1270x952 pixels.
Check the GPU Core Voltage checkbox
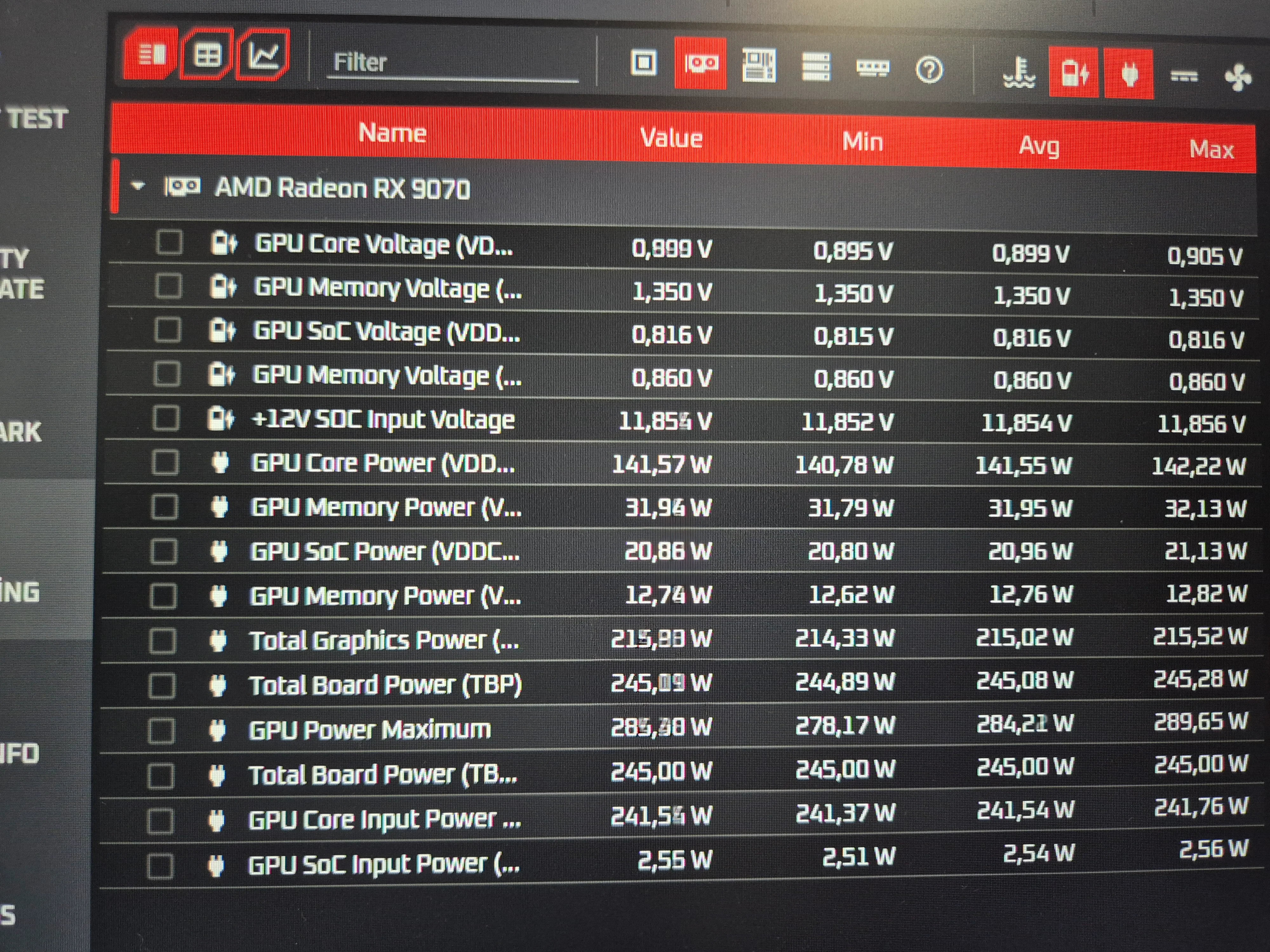[x=169, y=242]
